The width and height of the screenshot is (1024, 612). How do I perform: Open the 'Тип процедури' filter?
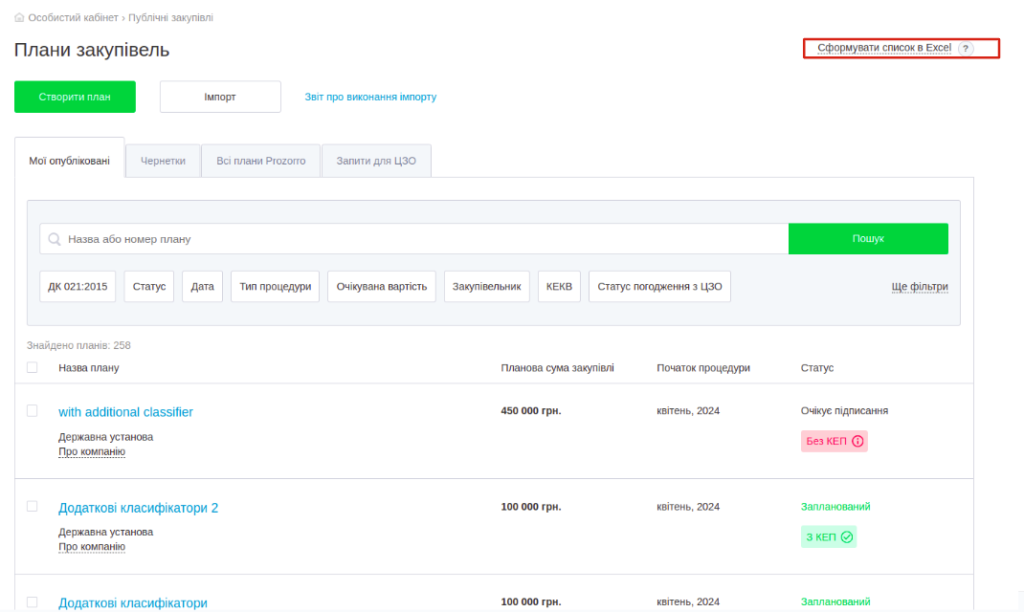275,286
